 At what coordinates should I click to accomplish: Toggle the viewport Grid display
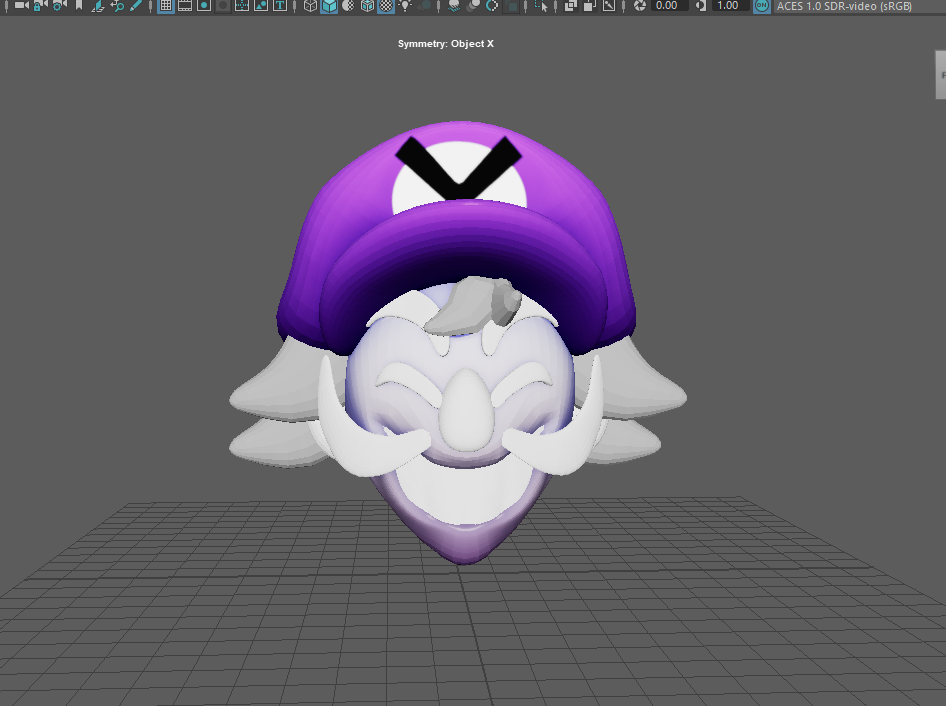tap(165, 5)
